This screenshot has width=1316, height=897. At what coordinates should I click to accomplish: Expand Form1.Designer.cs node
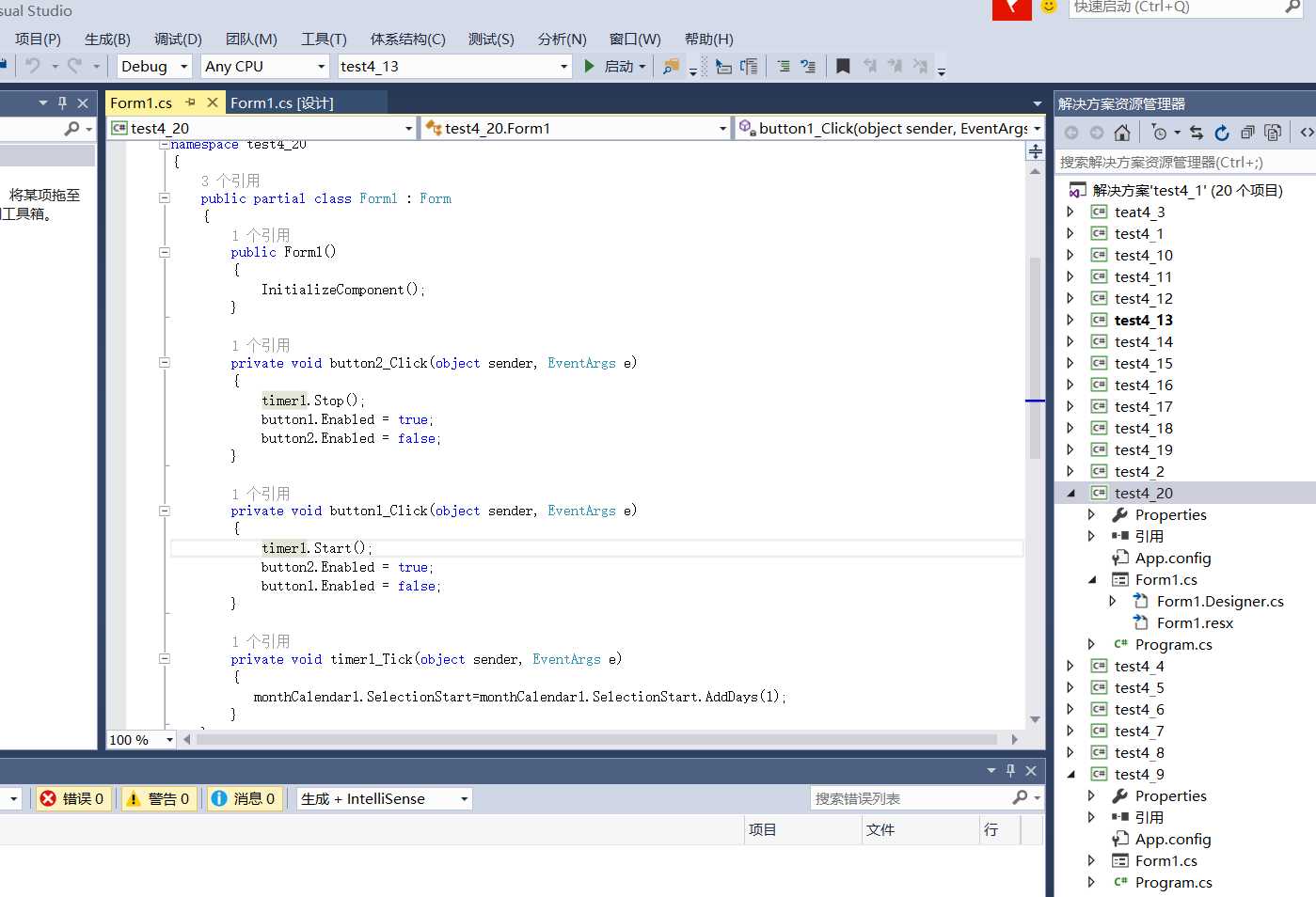click(1113, 601)
